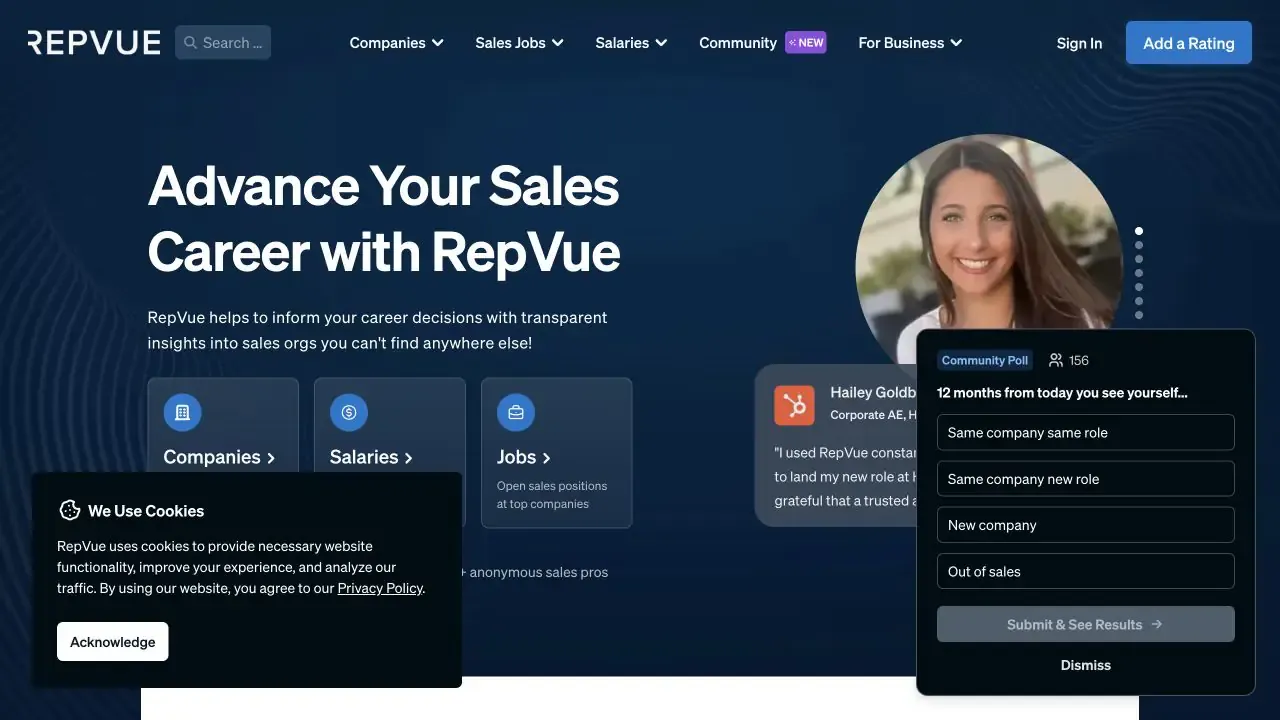Viewport: 1280px width, 720px height.
Task: Expand the Companies nav dropdown chevron
Action: [x=437, y=43]
